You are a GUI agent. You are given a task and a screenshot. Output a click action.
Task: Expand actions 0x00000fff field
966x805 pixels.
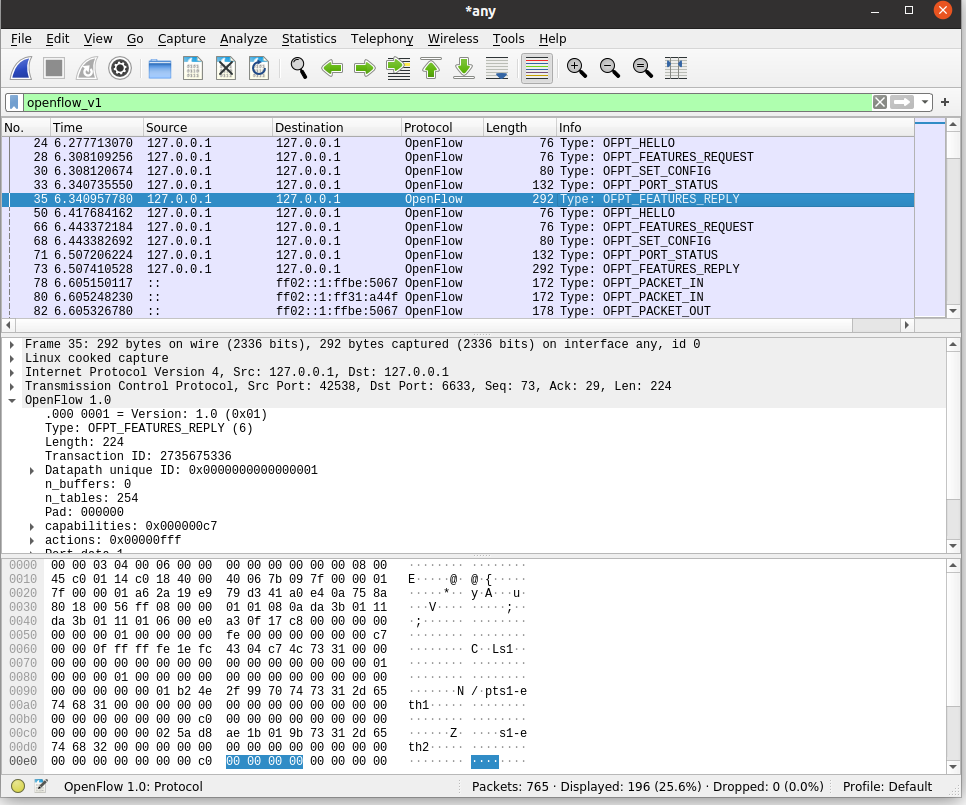[31, 541]
